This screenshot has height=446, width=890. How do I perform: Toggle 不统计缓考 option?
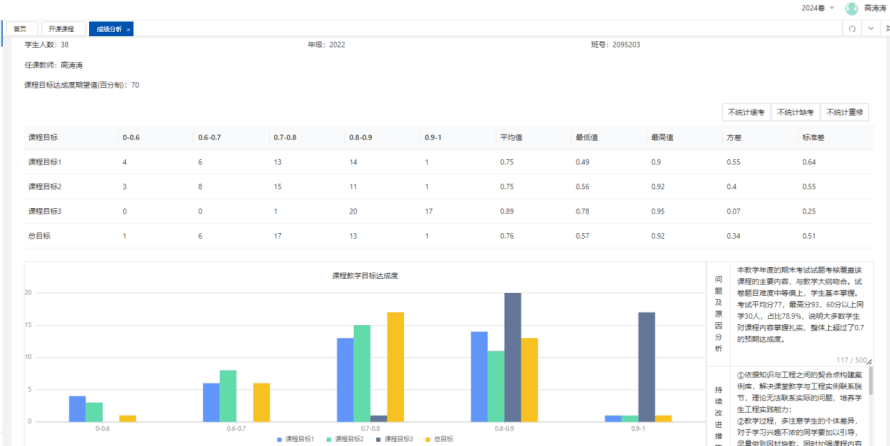coord(745,112)
